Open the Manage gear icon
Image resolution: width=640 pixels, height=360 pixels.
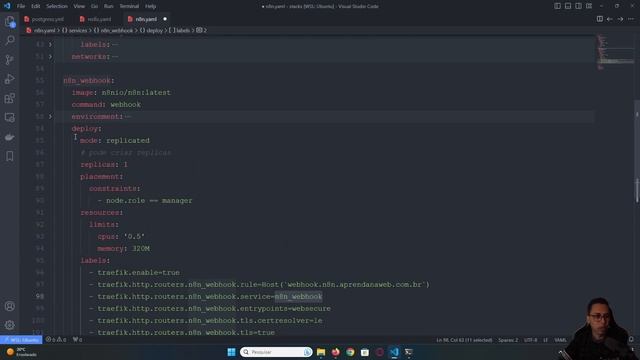(10, 325)
